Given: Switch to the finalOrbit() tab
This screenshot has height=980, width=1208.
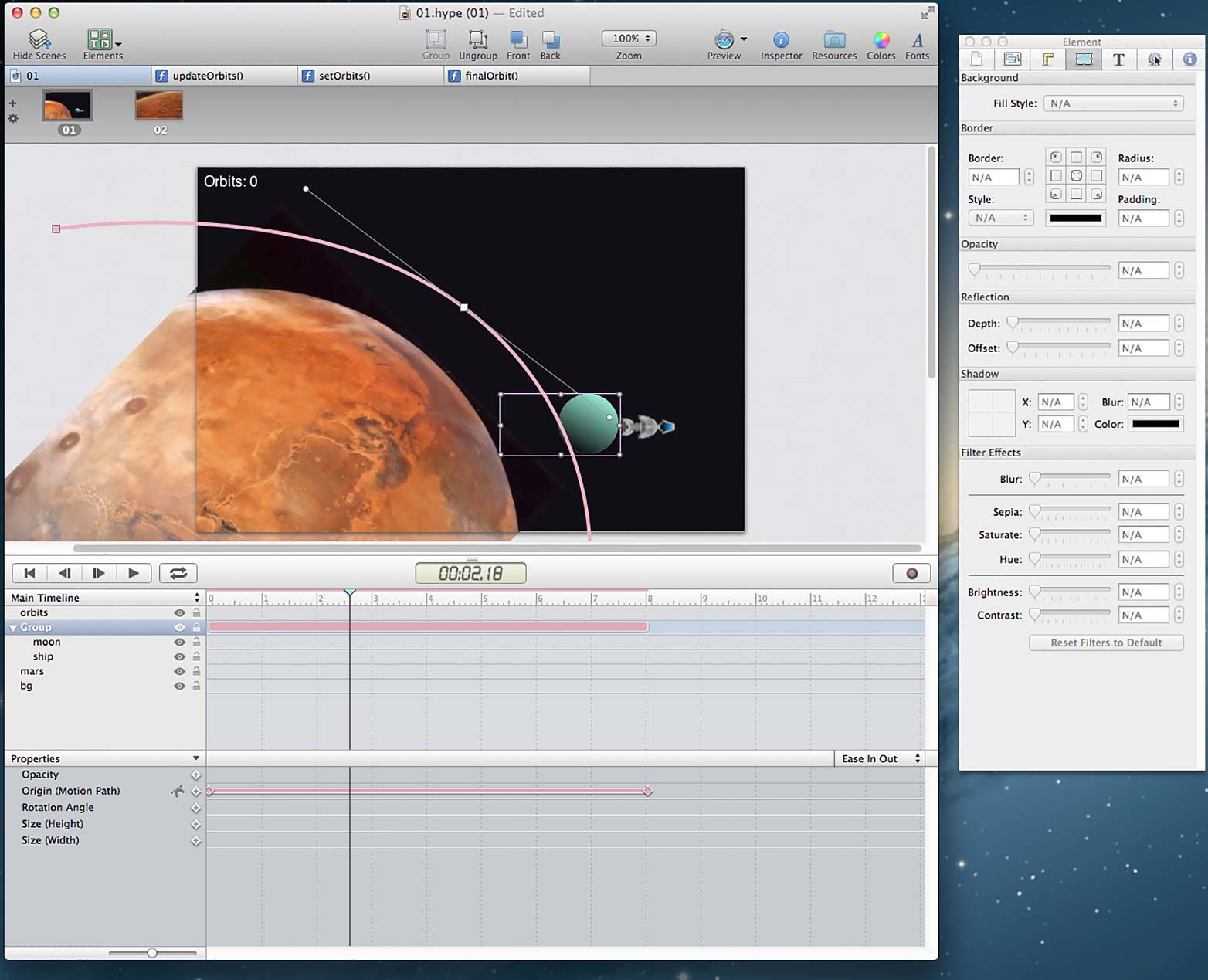Looking at the screenshot, I should coord(491,76).
